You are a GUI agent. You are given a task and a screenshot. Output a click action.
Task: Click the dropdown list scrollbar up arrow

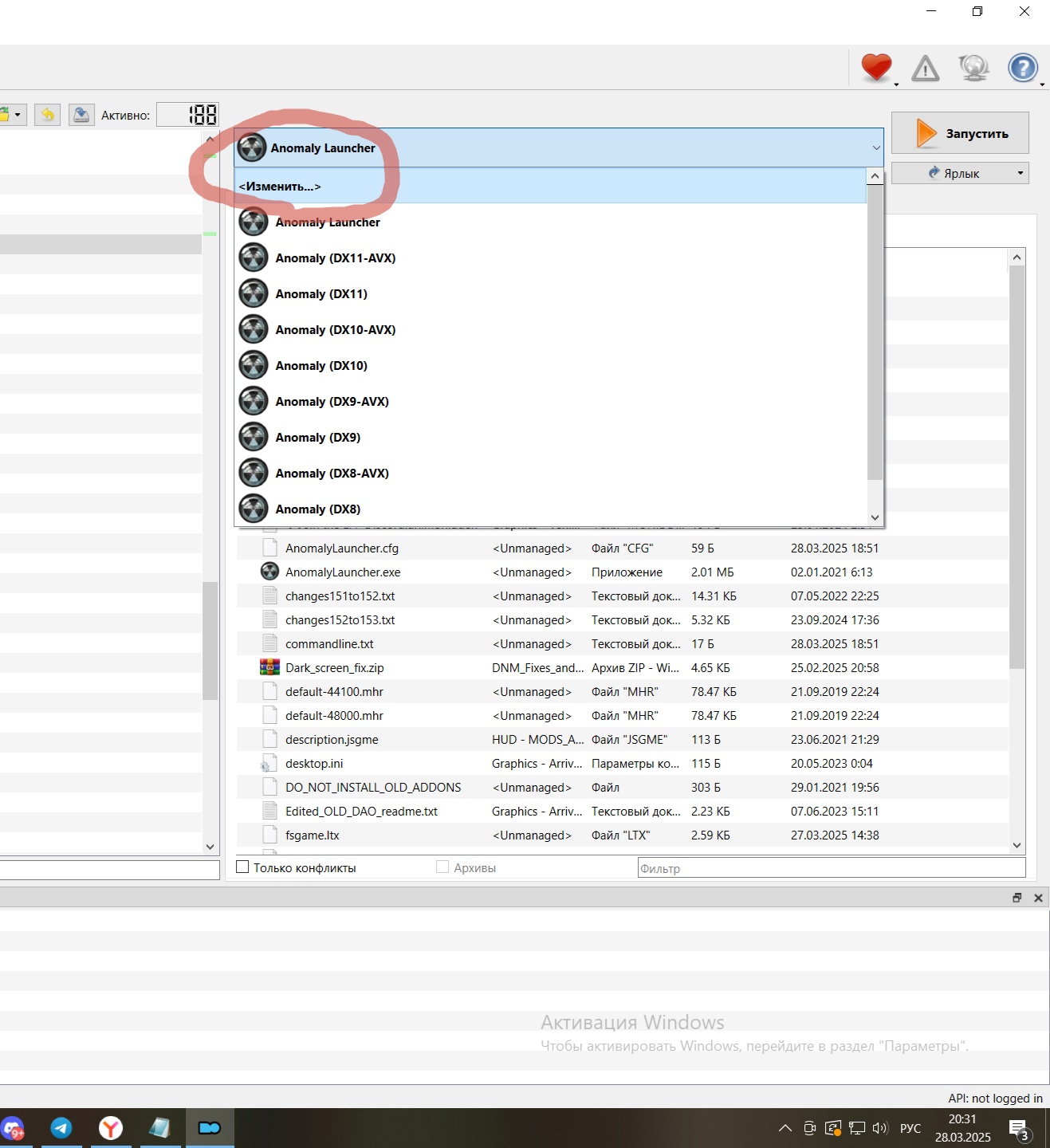coord(875,176)
